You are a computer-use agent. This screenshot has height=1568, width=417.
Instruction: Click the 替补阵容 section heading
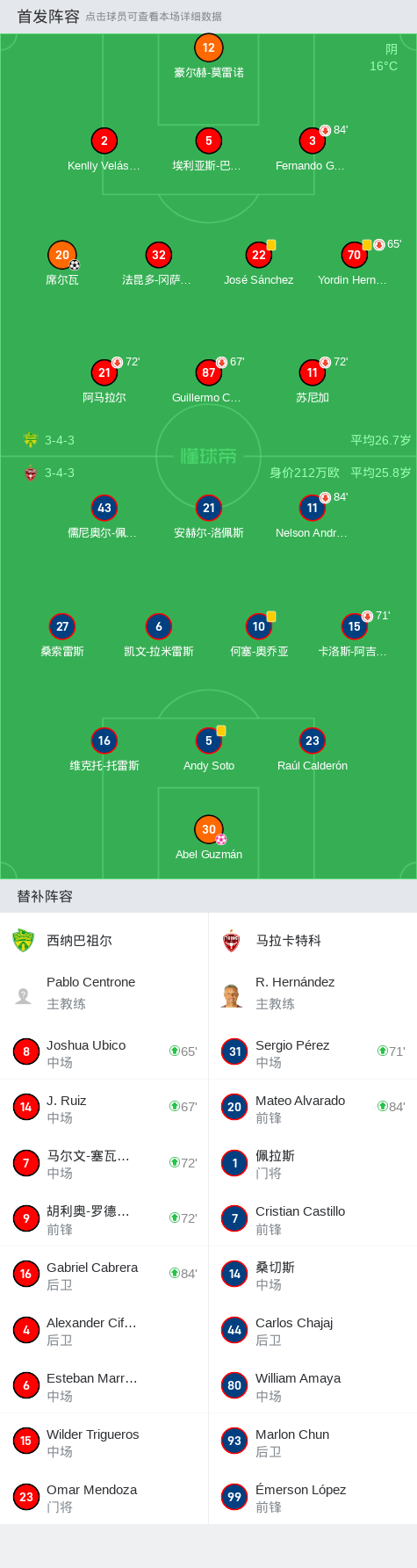45,896
